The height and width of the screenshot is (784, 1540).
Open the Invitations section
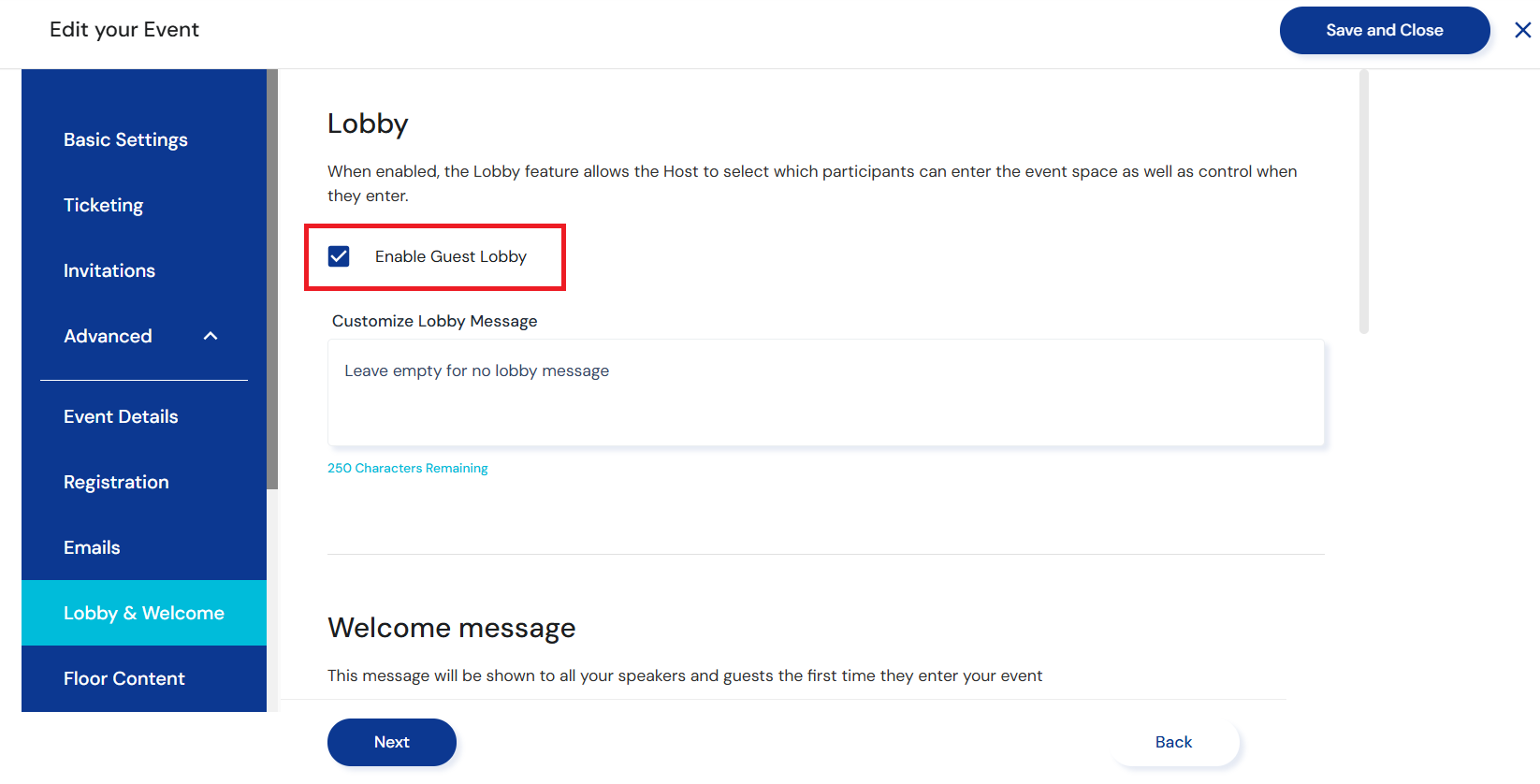(x=109, y=270)
